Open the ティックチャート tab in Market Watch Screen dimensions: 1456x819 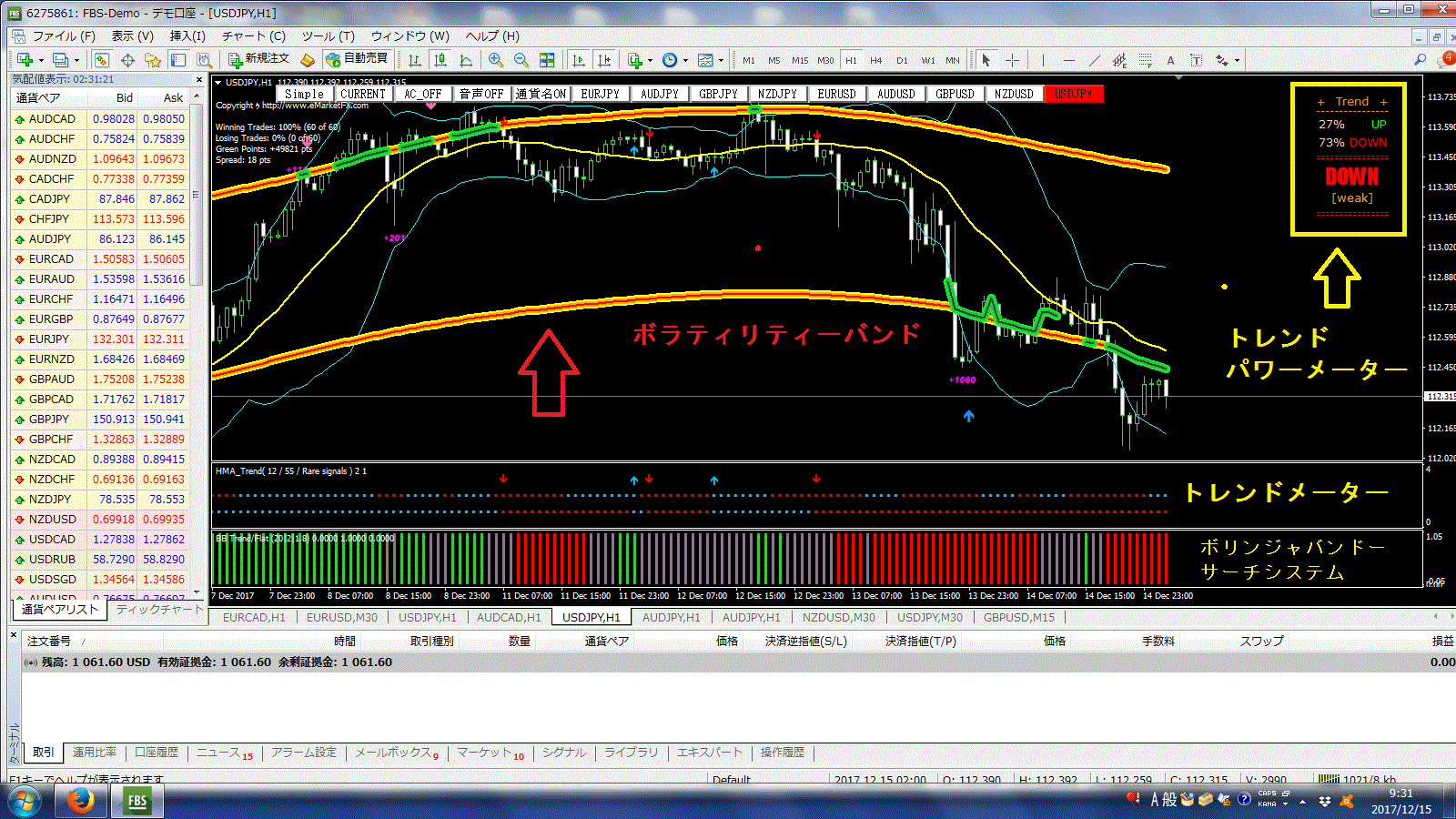click(x=159, y=610)
